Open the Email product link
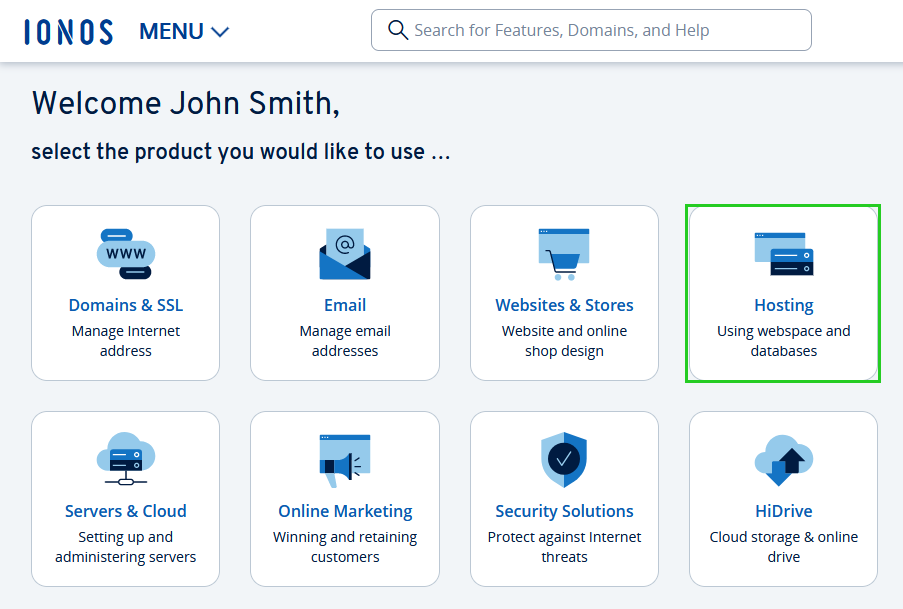The image size is (903, 609). (x=345, y=305)
